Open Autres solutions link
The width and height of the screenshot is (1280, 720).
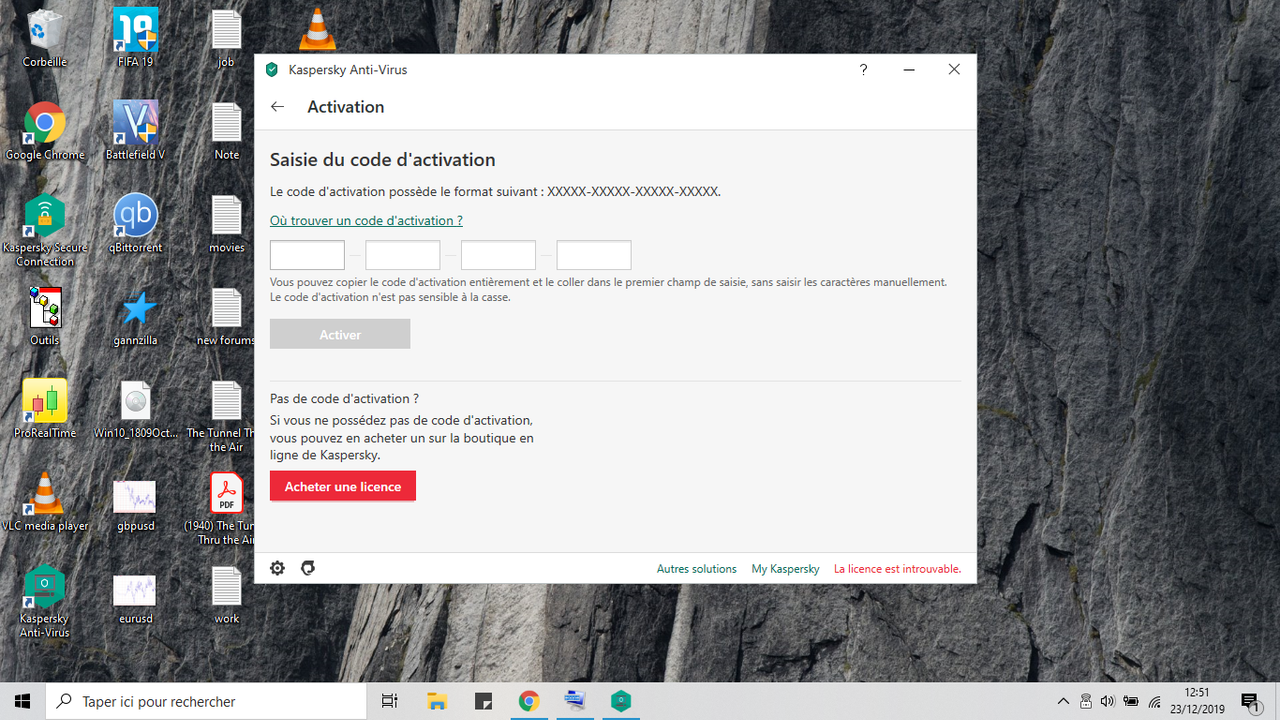point(697,568)
